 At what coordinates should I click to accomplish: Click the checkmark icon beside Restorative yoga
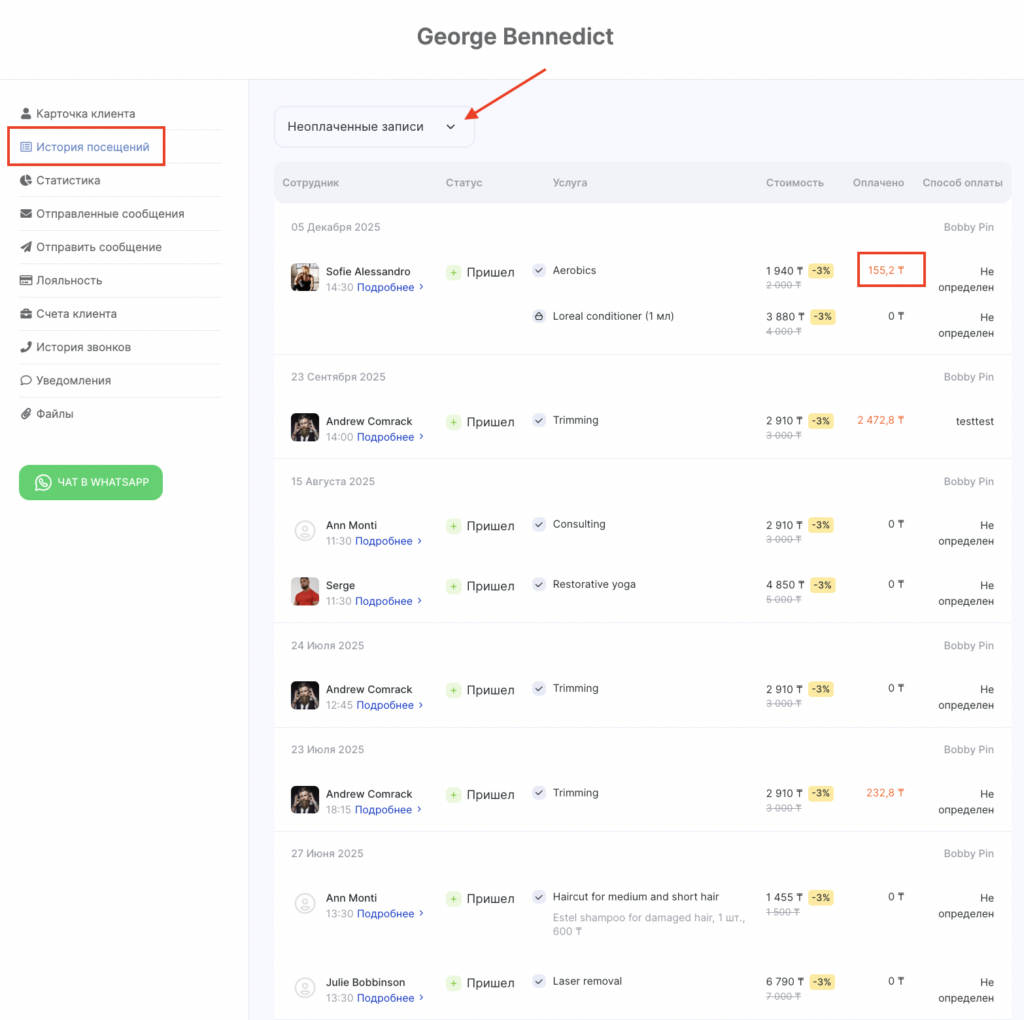pos(539,585)
